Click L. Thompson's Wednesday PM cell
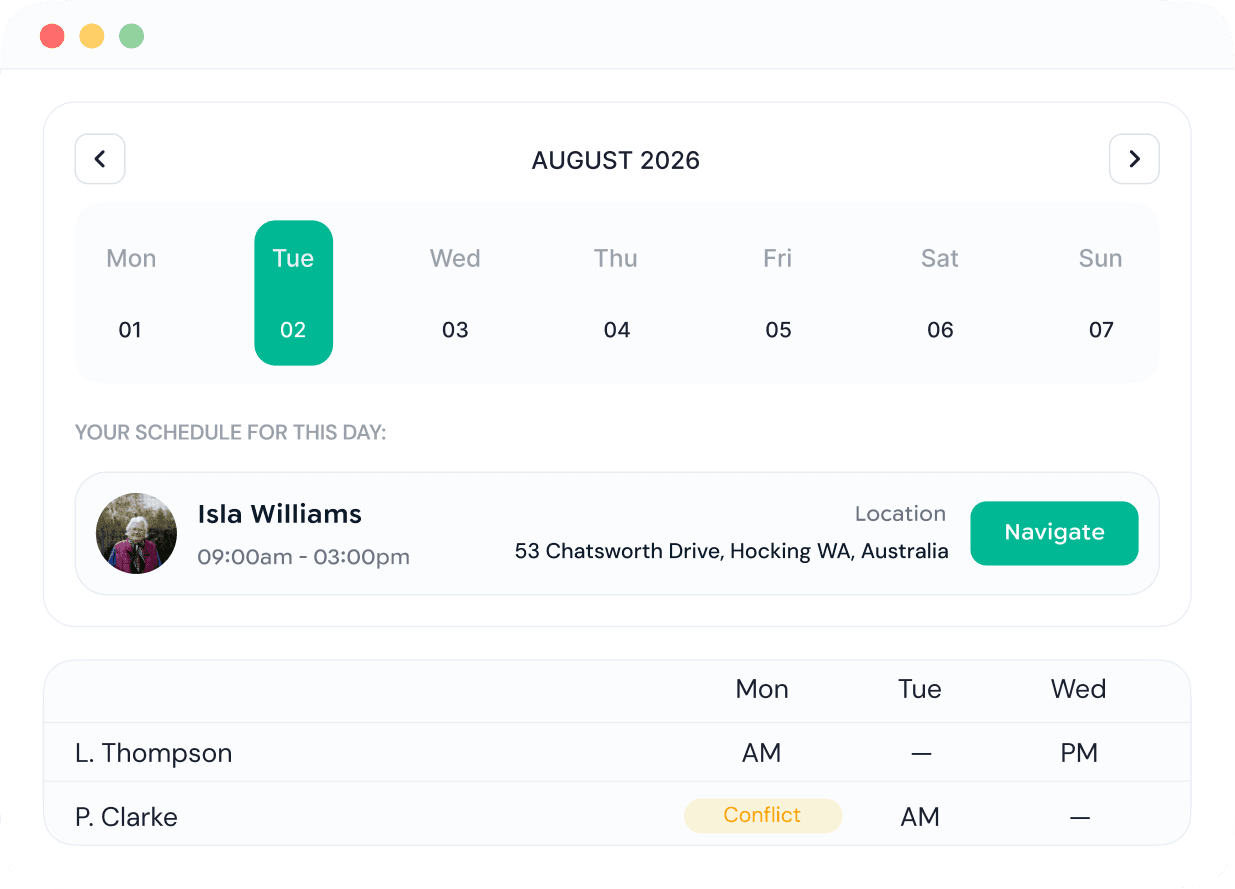This screenshot has width=1235, height=889. (1079, 753)
